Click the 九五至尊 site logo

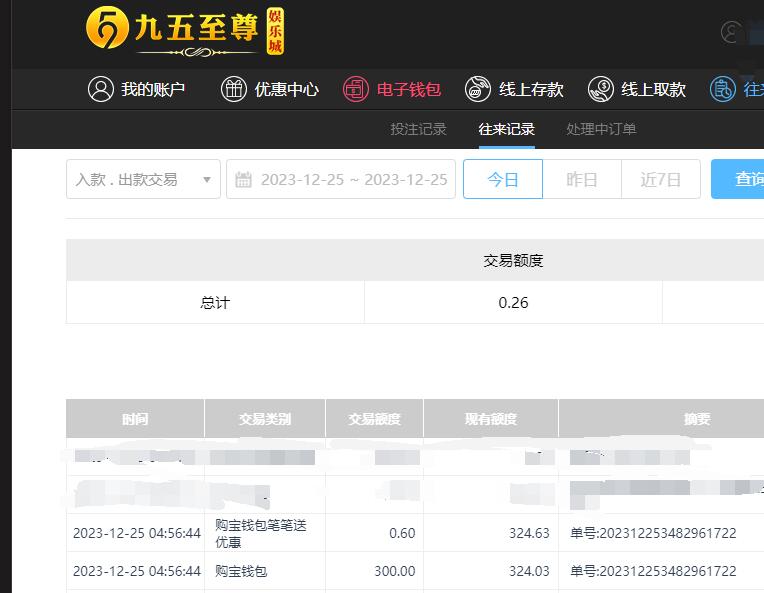pos(185,31)
